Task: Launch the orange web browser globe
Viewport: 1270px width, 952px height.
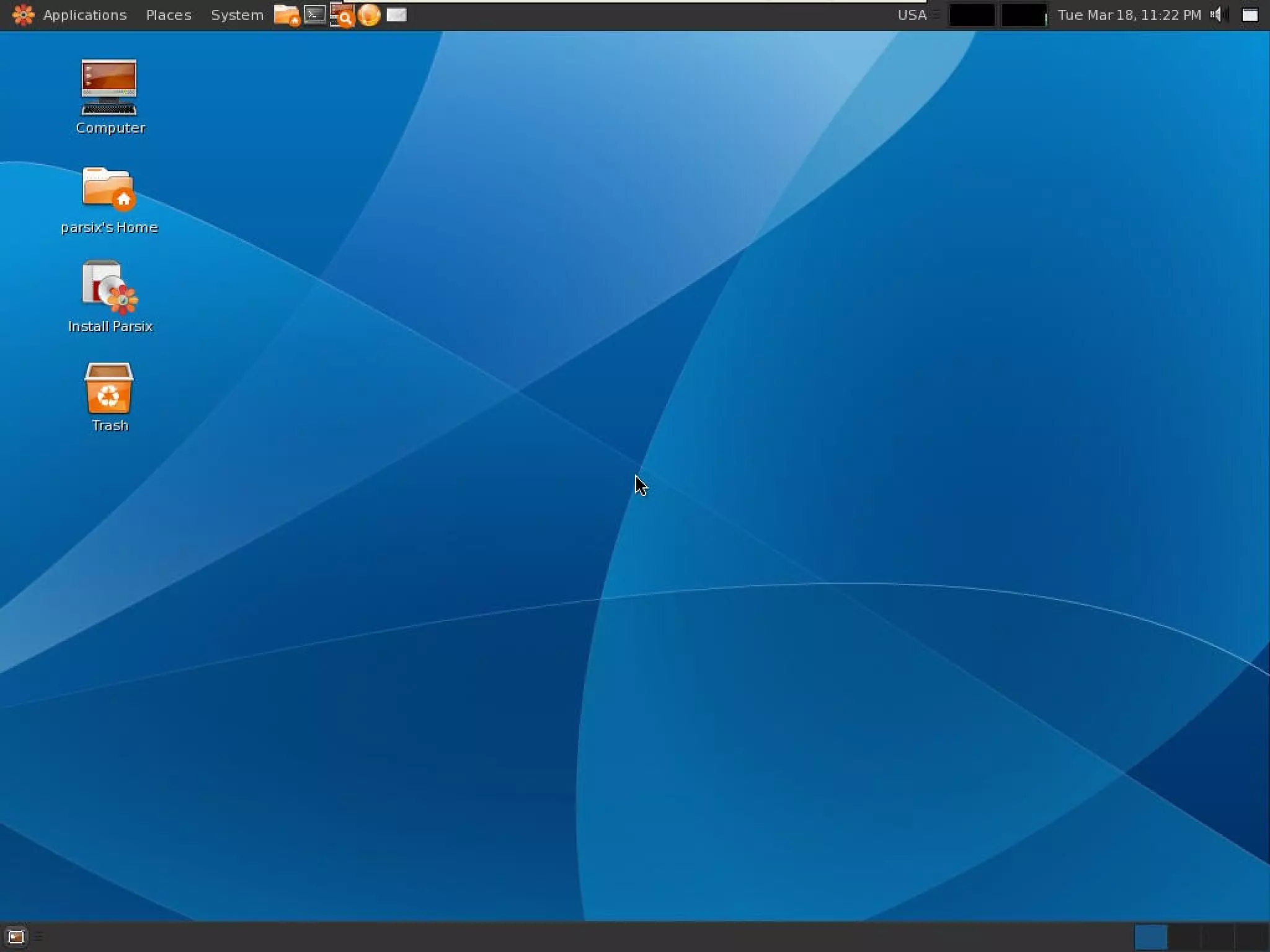Action: (369, 15)
